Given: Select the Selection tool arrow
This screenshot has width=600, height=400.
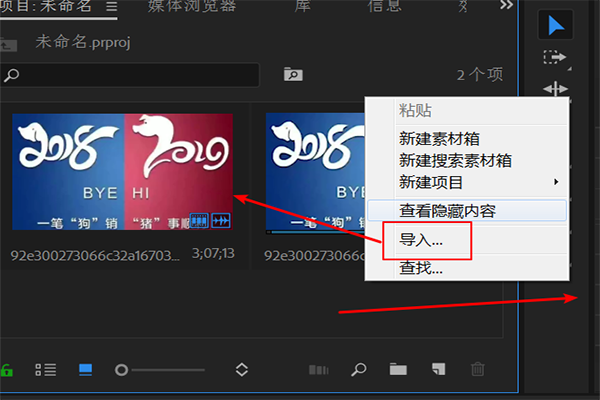Looking at the screenshot, I should [556, 25].
